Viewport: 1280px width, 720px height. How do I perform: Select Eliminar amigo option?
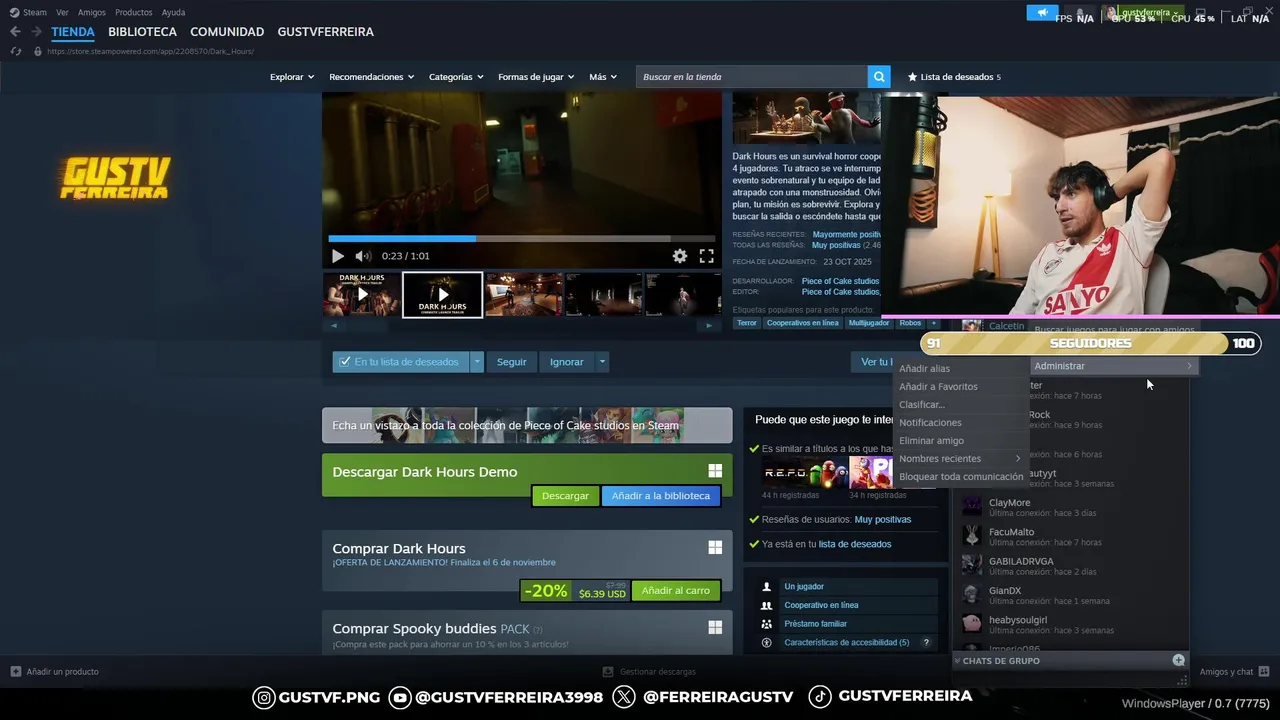[x=931, y=441]
